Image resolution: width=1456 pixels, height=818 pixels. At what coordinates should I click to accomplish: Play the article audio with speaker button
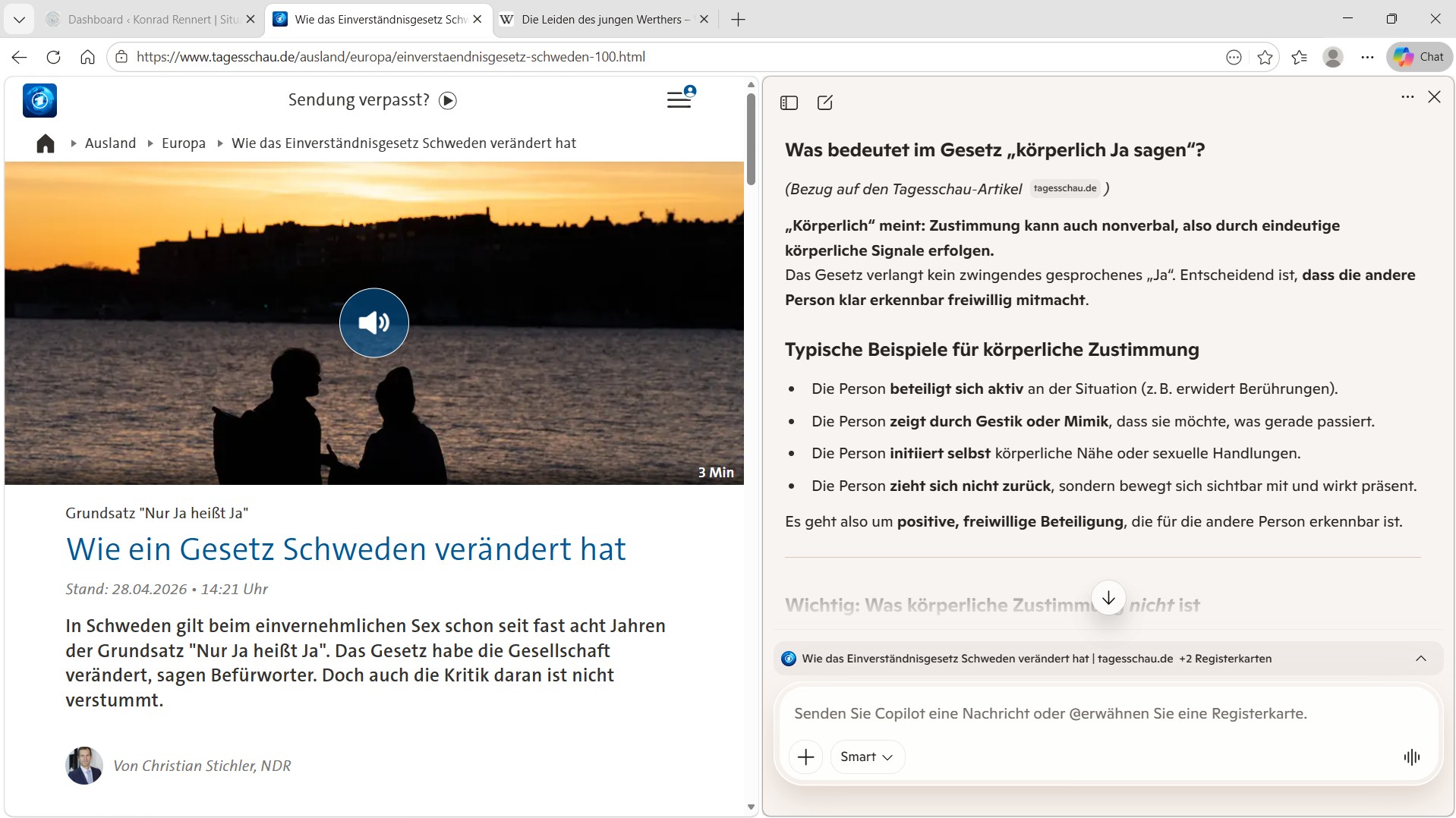coord(373,323)
